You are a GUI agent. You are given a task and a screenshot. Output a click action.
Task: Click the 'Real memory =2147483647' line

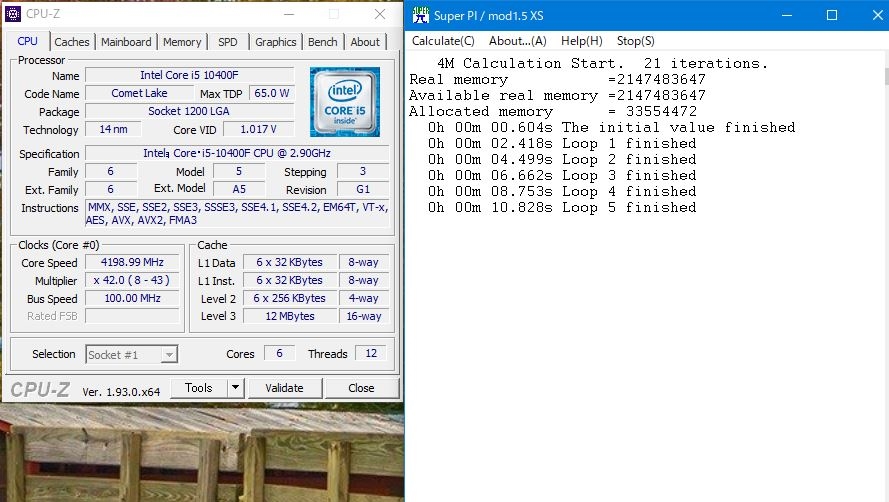(558, 79)
